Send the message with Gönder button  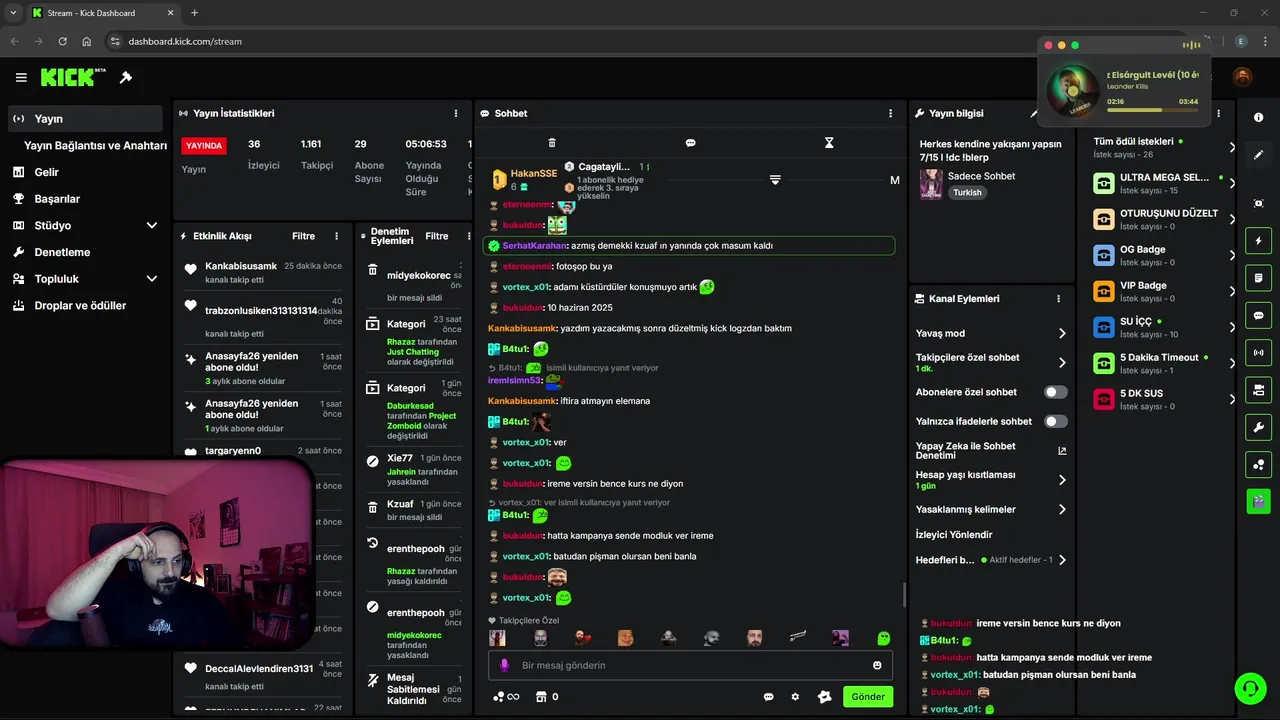(868, 697)
